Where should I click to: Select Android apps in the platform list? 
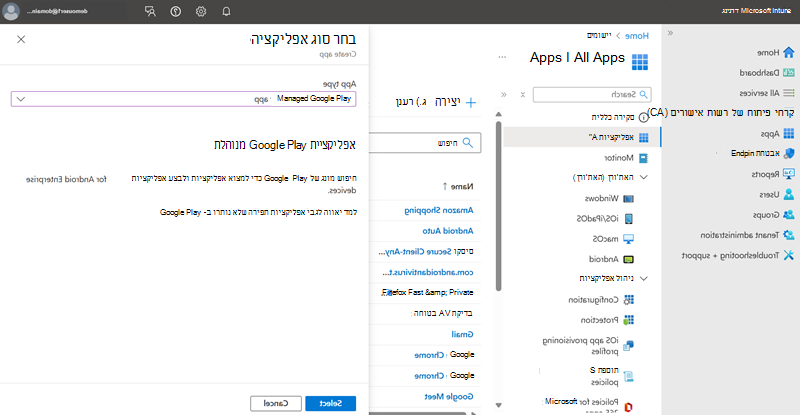pyautogui.click(x=611, y=259)
